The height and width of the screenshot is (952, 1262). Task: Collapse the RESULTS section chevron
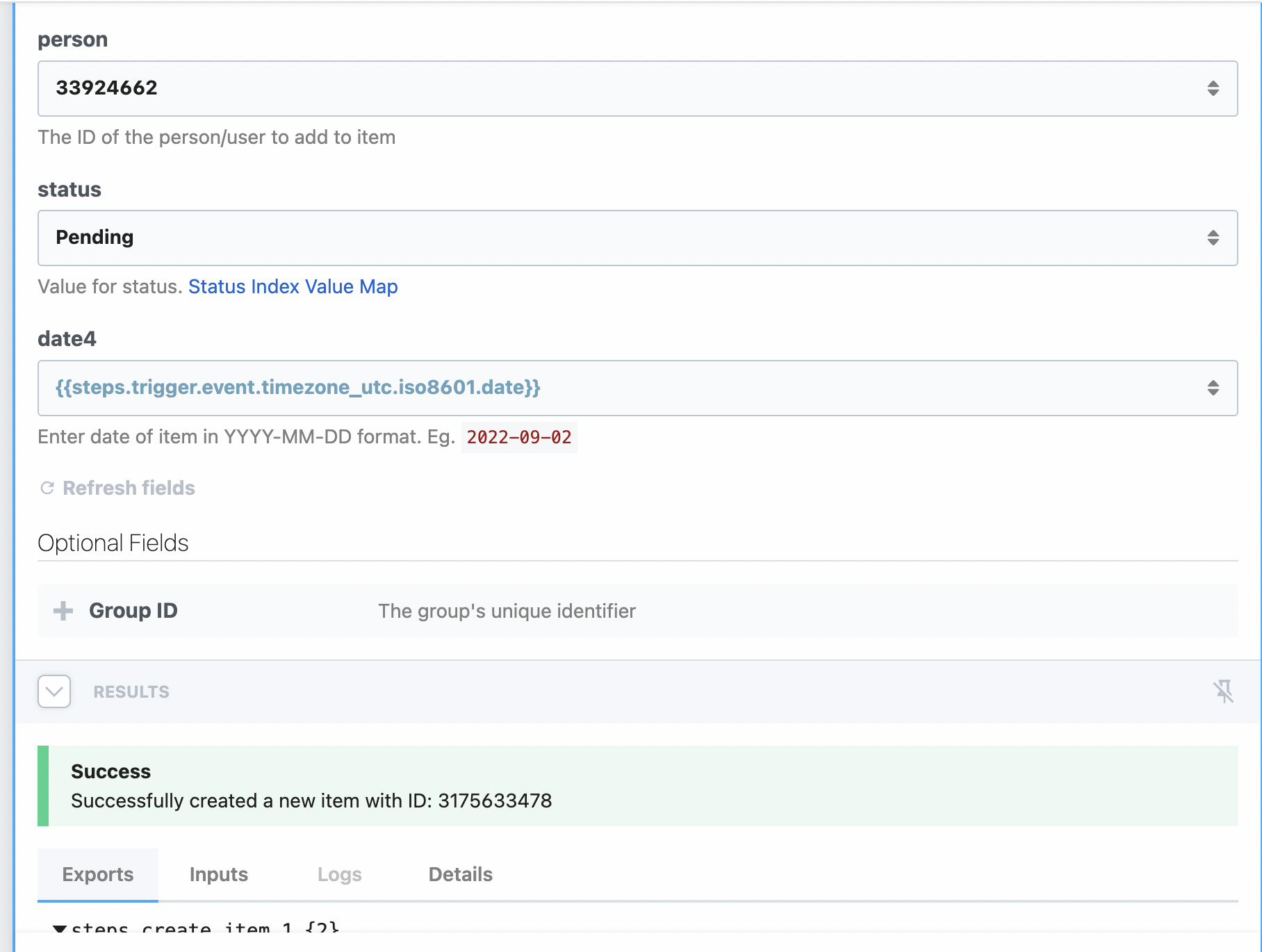pyautogui.click(x=54, y=691)
